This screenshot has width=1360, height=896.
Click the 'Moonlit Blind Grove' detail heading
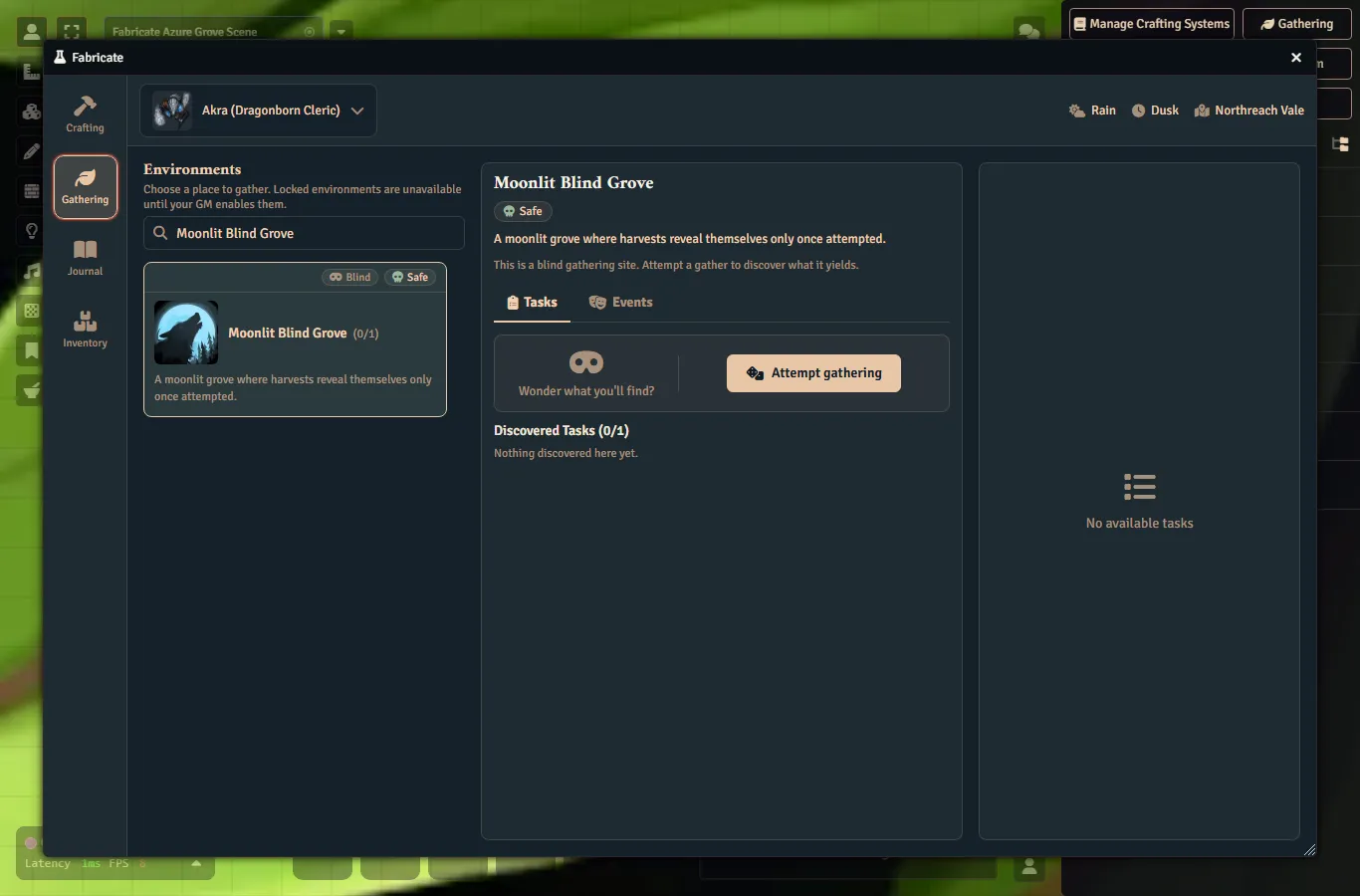click(x=573, y=183)
